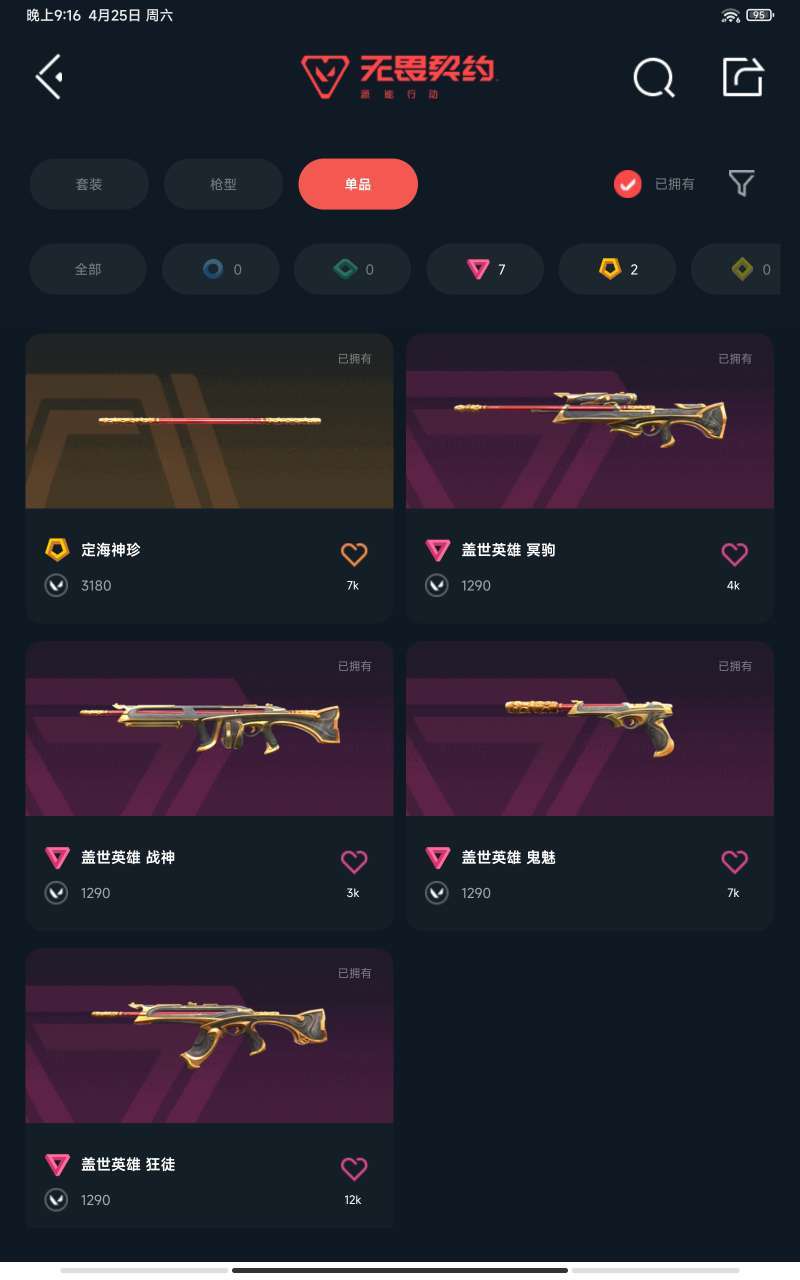Filter by green diamond rarity tier
This screenshot has height=1280, width=800.
click(353, 269)
